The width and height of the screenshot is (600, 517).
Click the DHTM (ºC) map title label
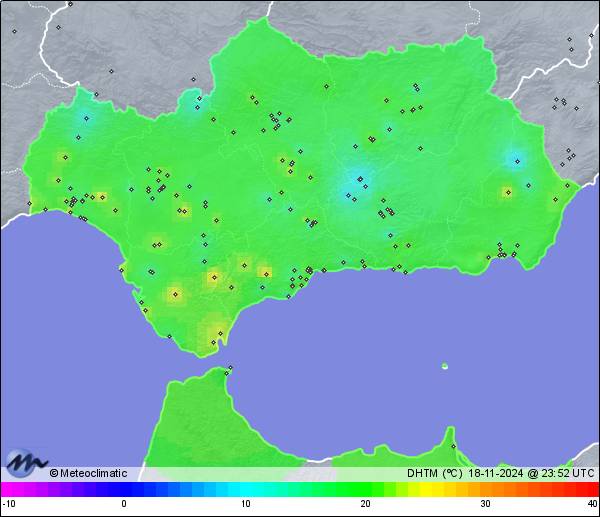[435, 473]
